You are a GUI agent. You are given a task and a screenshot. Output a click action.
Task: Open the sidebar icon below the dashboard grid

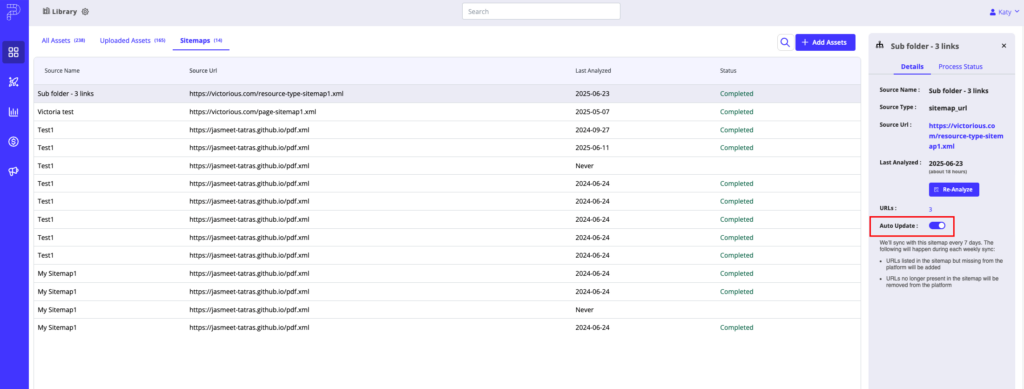[x=14, y=82]
